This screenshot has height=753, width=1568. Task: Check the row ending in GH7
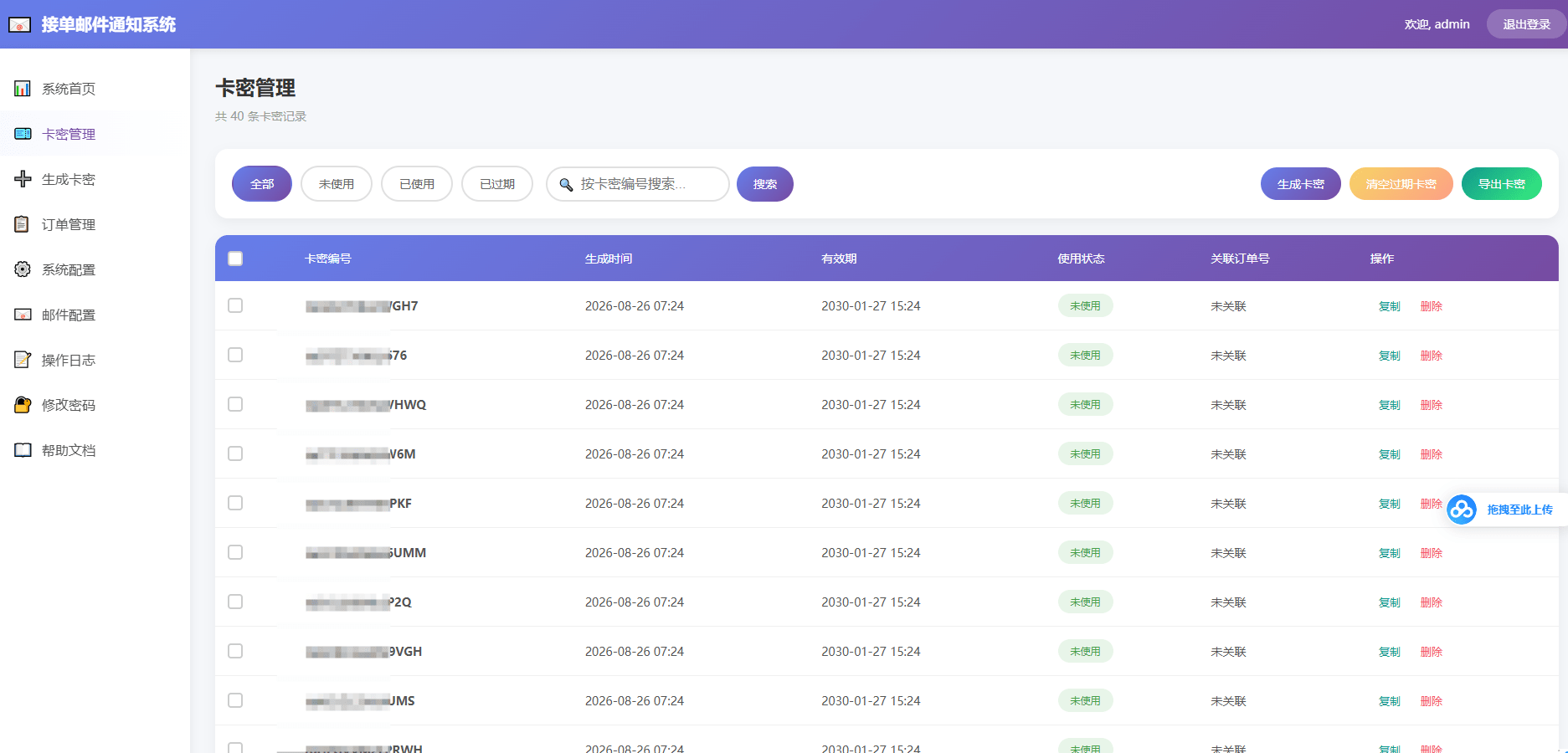tap(235, 305)
